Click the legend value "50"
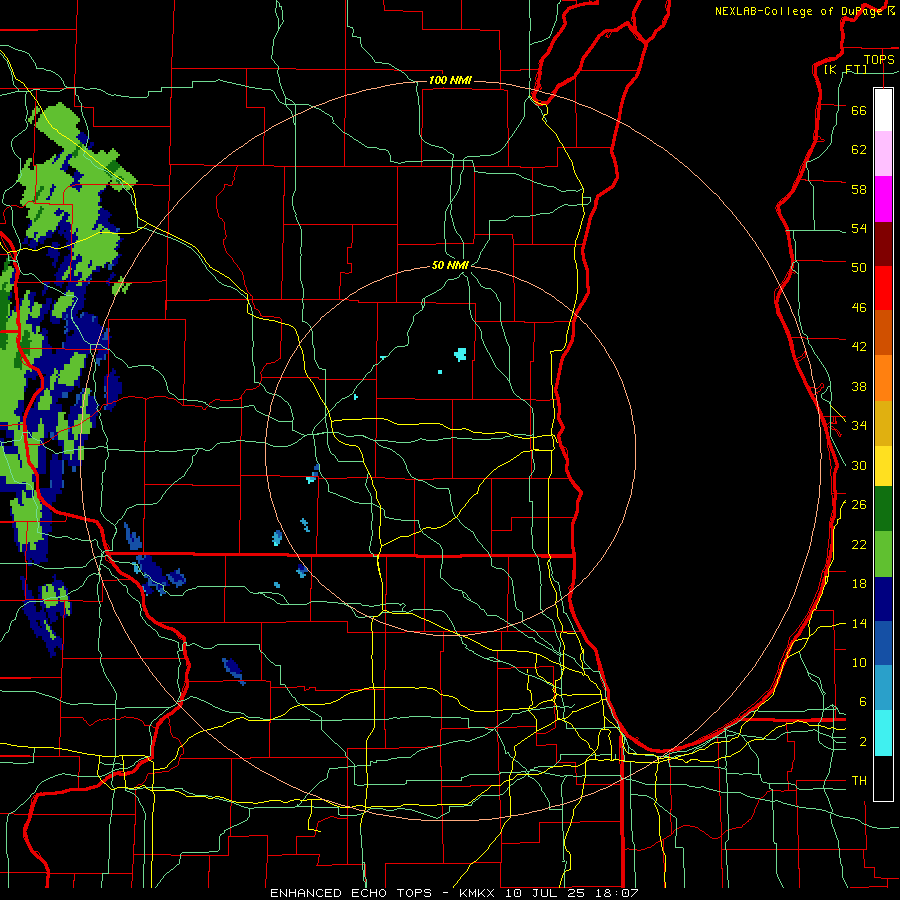 coord(859,268)
